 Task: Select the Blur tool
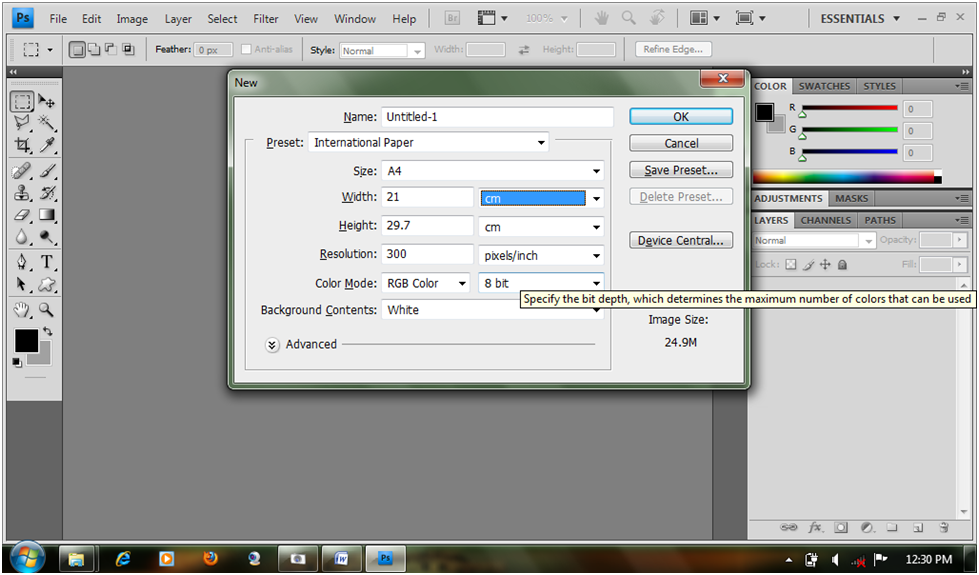point(22,237)
